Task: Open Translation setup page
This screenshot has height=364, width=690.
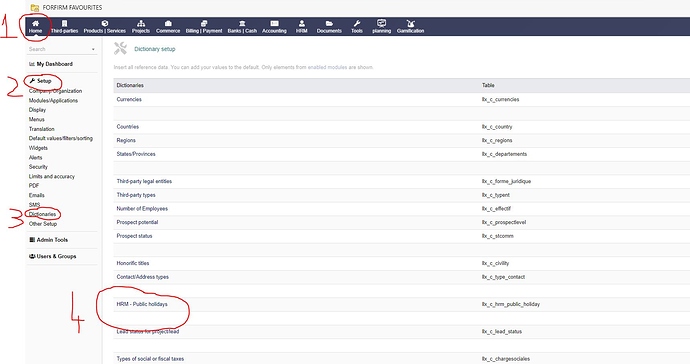Action: point(42,129)
